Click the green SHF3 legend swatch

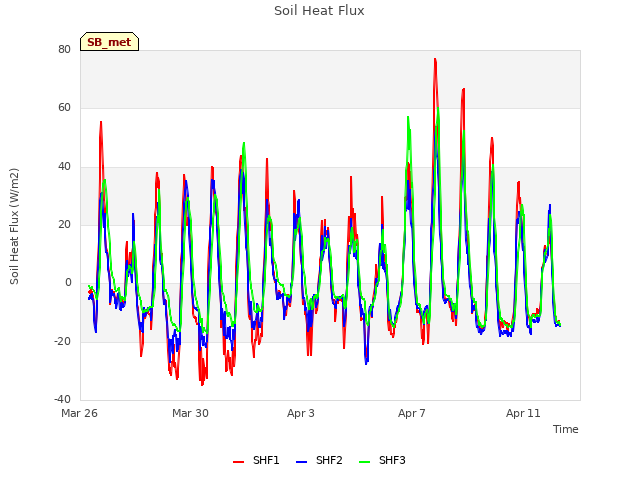tap(364, 462)
